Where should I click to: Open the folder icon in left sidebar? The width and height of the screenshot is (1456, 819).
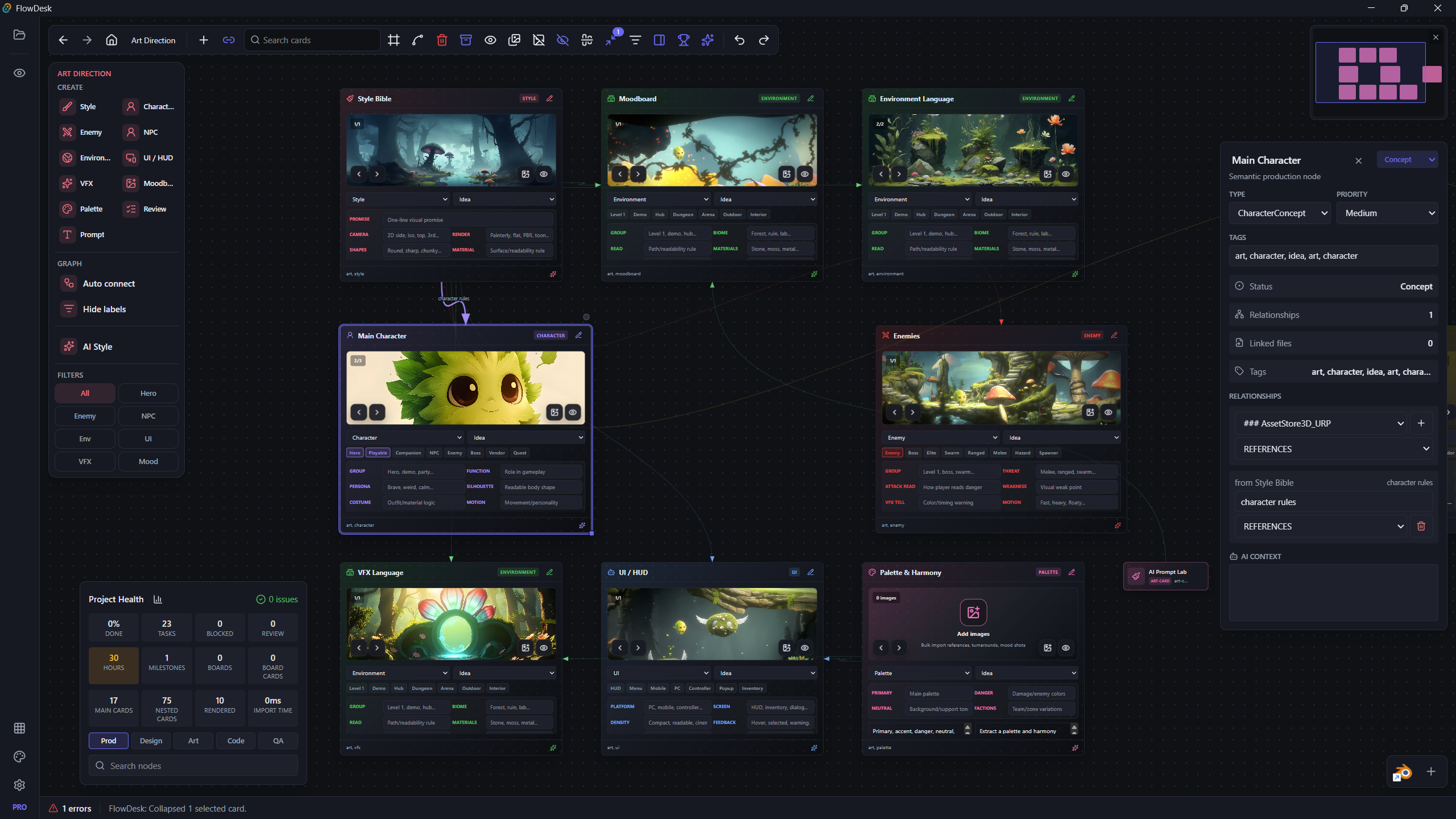(x=19, y=35)
